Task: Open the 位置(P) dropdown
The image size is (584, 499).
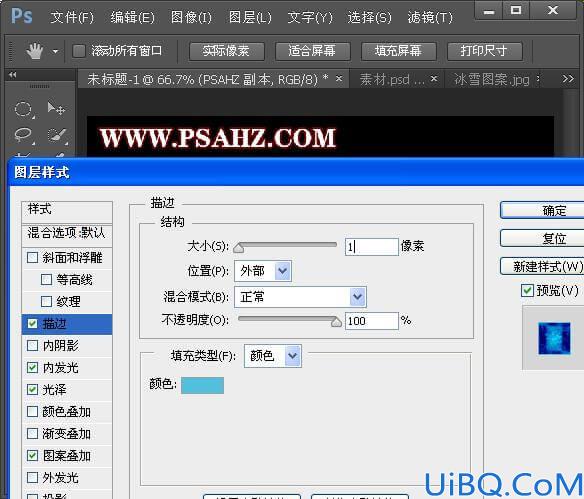Action: coord(263,271)
